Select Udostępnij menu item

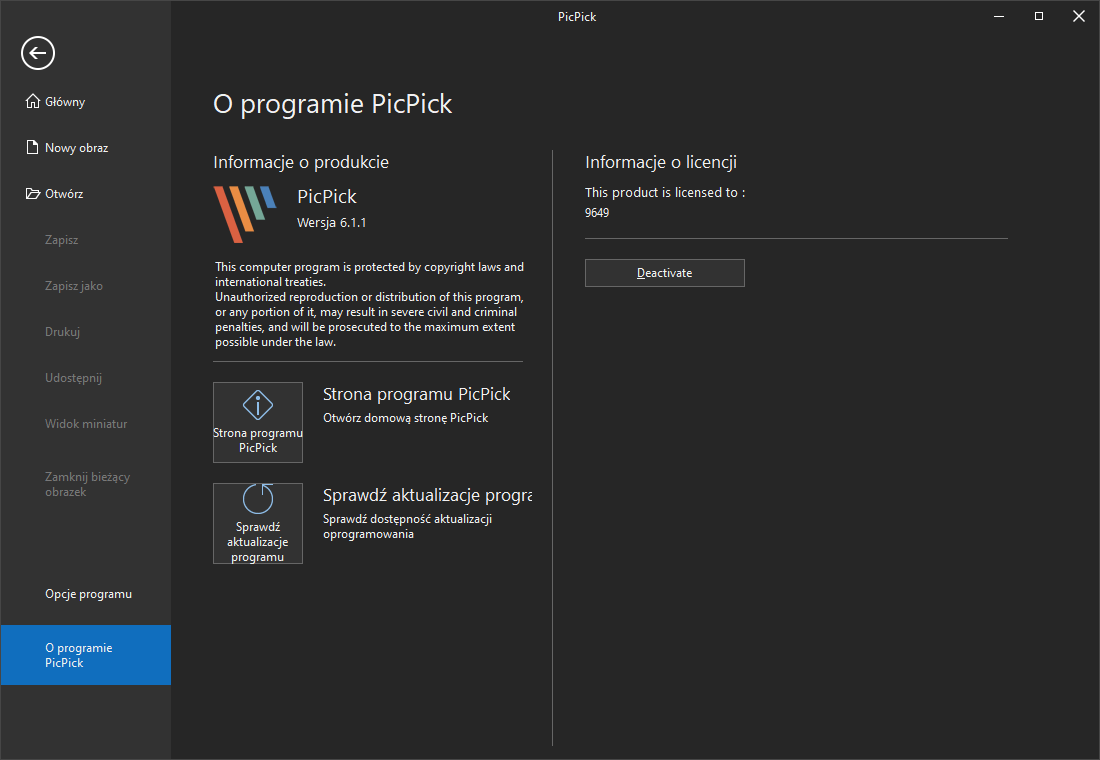[x=74, y=378]
